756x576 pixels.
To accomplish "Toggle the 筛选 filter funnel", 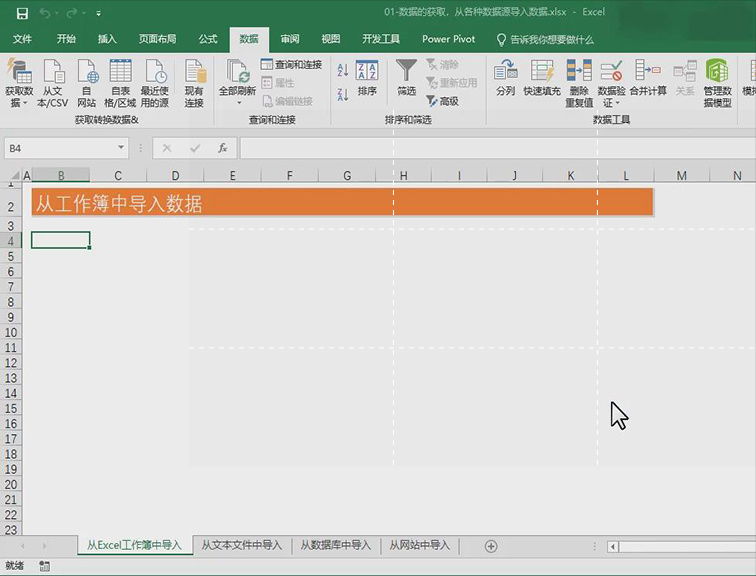I will 406,78.
